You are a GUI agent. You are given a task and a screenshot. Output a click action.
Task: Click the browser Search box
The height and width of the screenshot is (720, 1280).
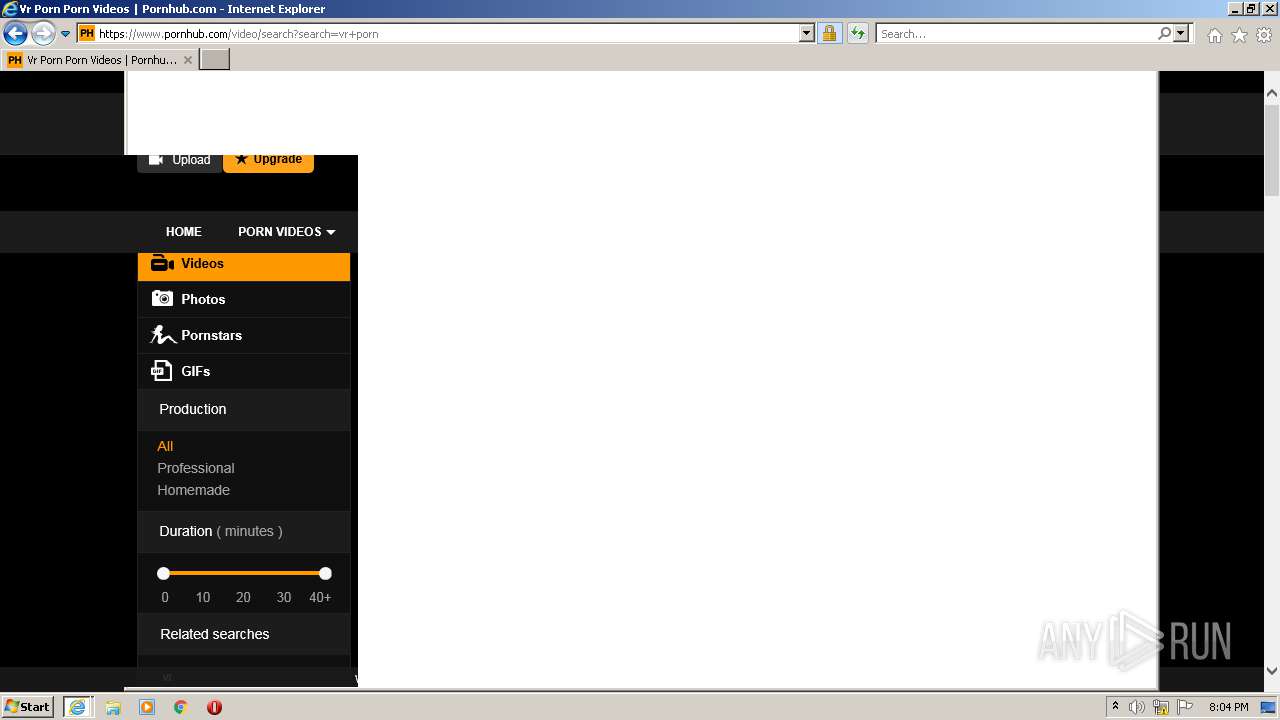1016,34
